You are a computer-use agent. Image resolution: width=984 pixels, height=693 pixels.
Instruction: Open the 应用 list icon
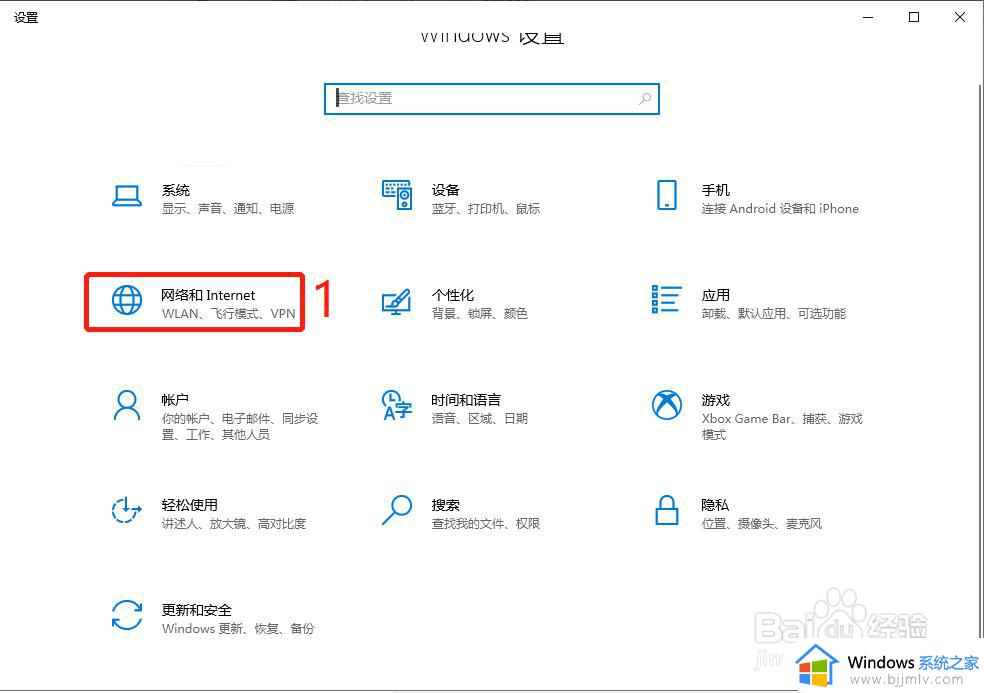(x=666, y=299)
